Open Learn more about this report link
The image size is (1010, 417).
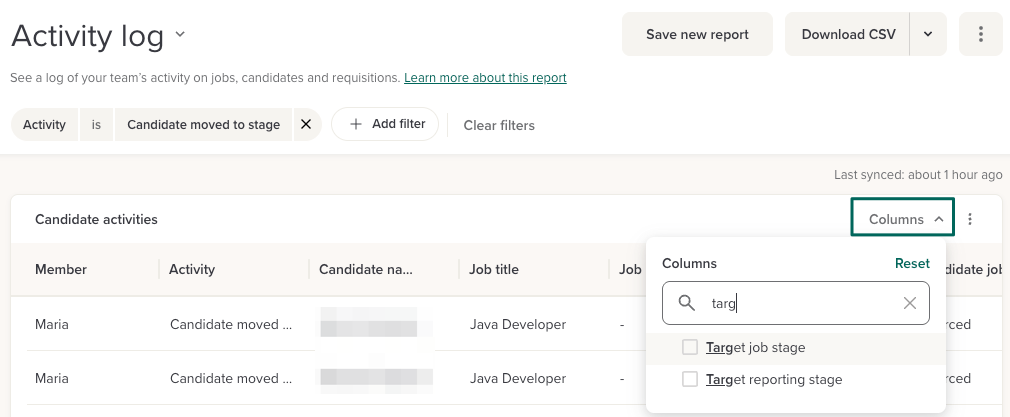point(485,77)
